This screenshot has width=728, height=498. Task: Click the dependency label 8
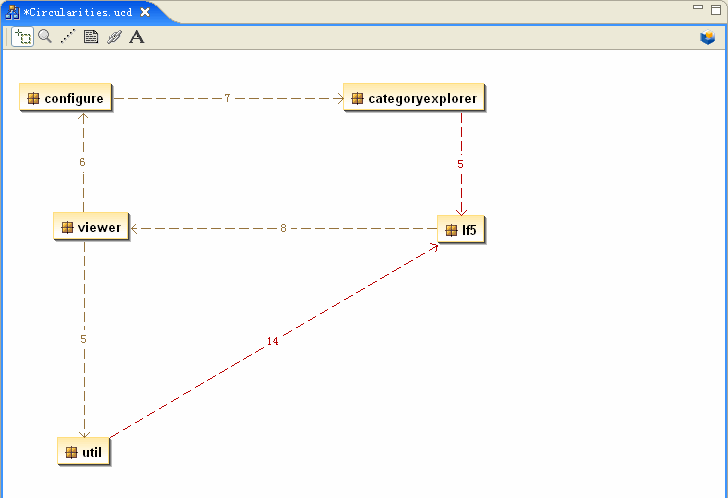pos(283,228)
